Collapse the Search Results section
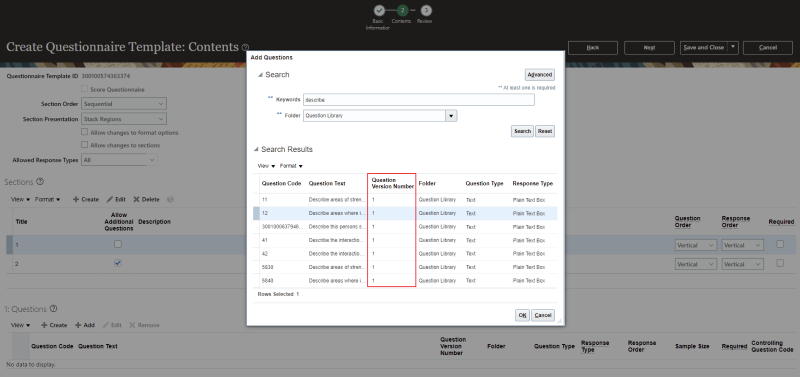This screenshot has height=377, width=800. (256, 150)
